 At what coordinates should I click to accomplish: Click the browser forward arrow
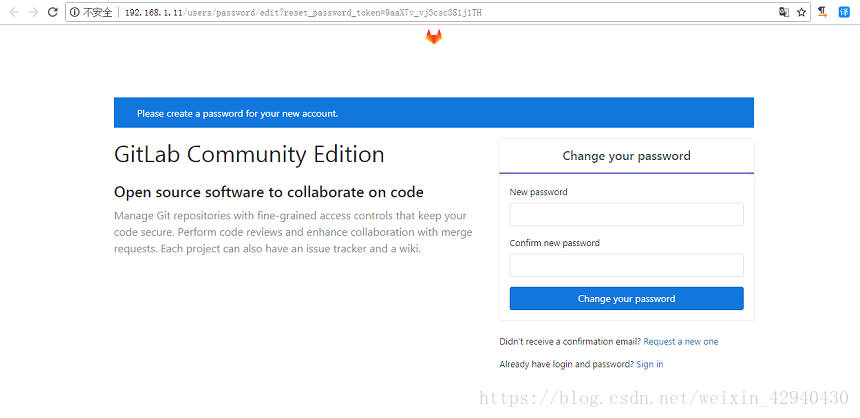tap(33, 12)
